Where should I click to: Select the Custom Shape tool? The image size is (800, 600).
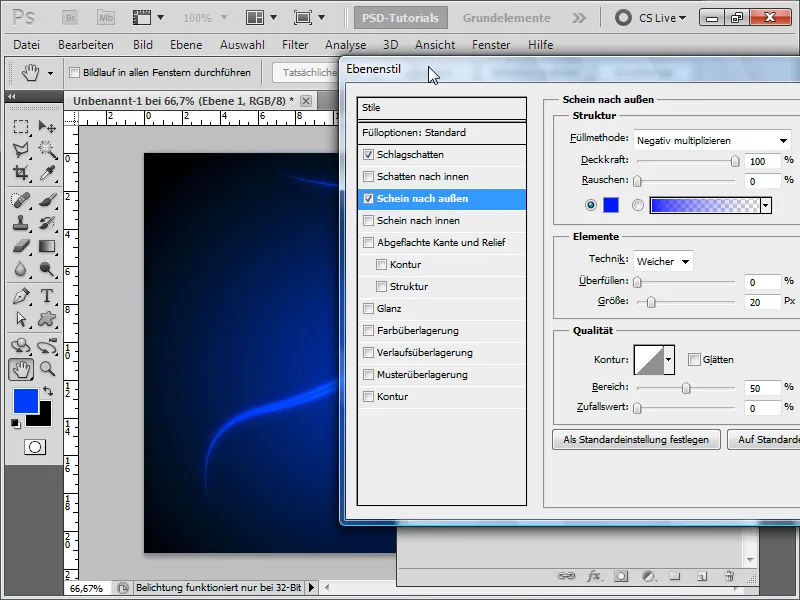tap(46, 319)
